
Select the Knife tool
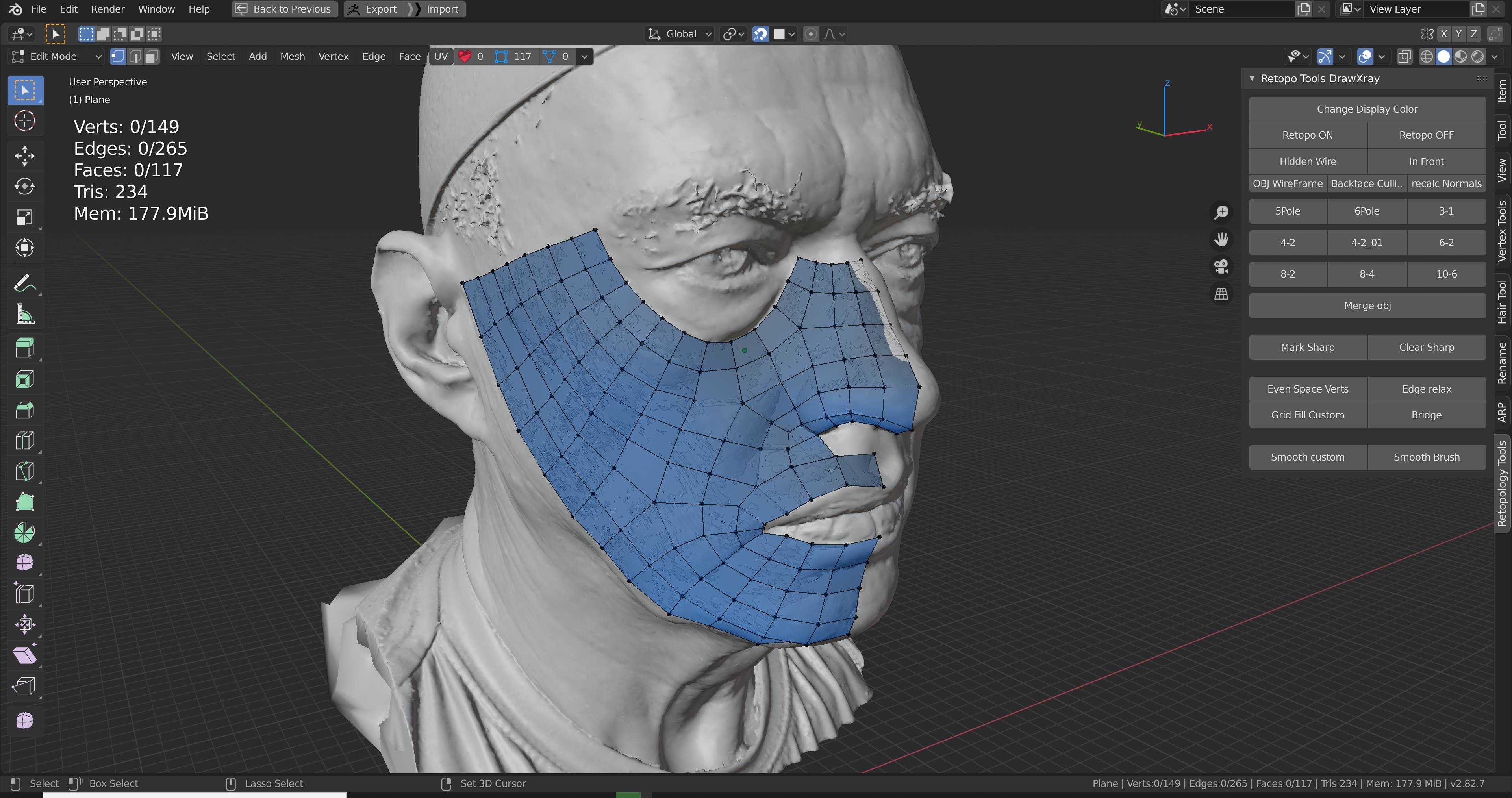click(25, 471)
